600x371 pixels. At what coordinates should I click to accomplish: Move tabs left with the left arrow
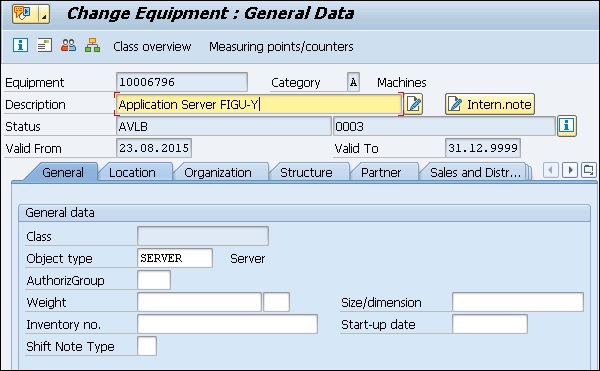coord(551,170)
